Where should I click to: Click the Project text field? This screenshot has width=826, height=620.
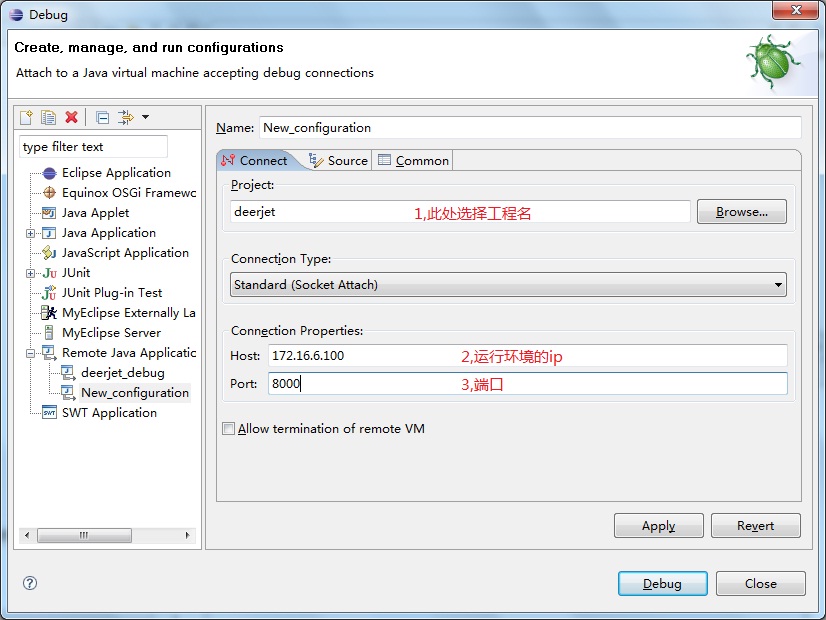pyautogui.click(x=460, y=212)
